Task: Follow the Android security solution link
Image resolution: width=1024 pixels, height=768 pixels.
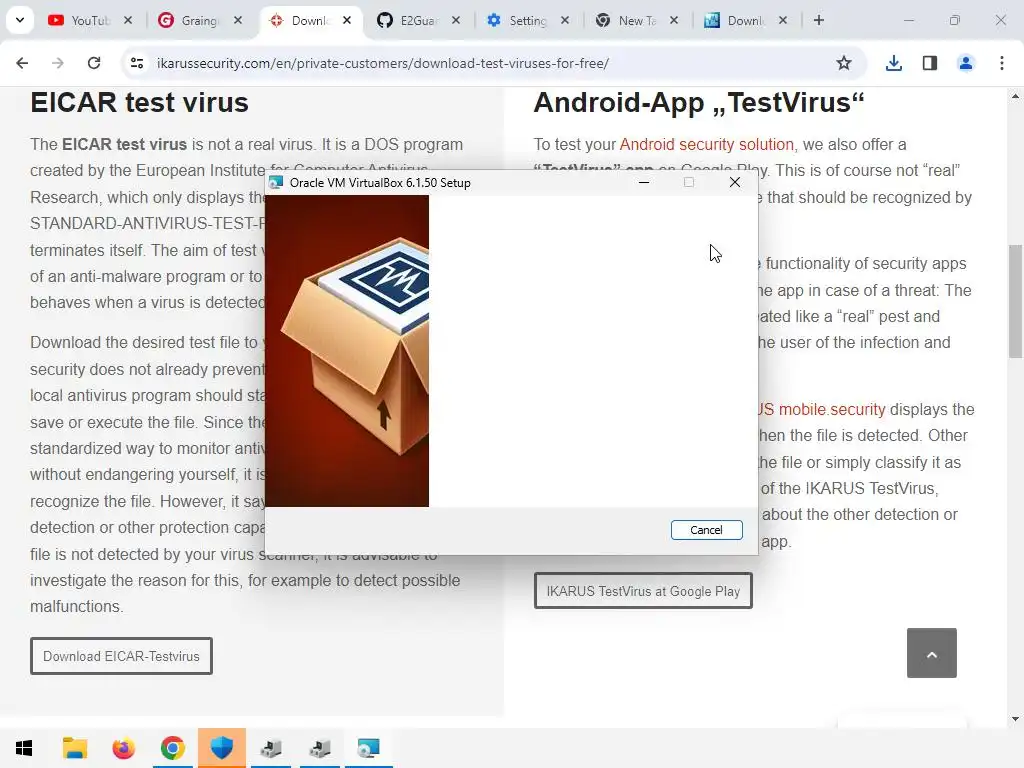Action: [707, 144]
